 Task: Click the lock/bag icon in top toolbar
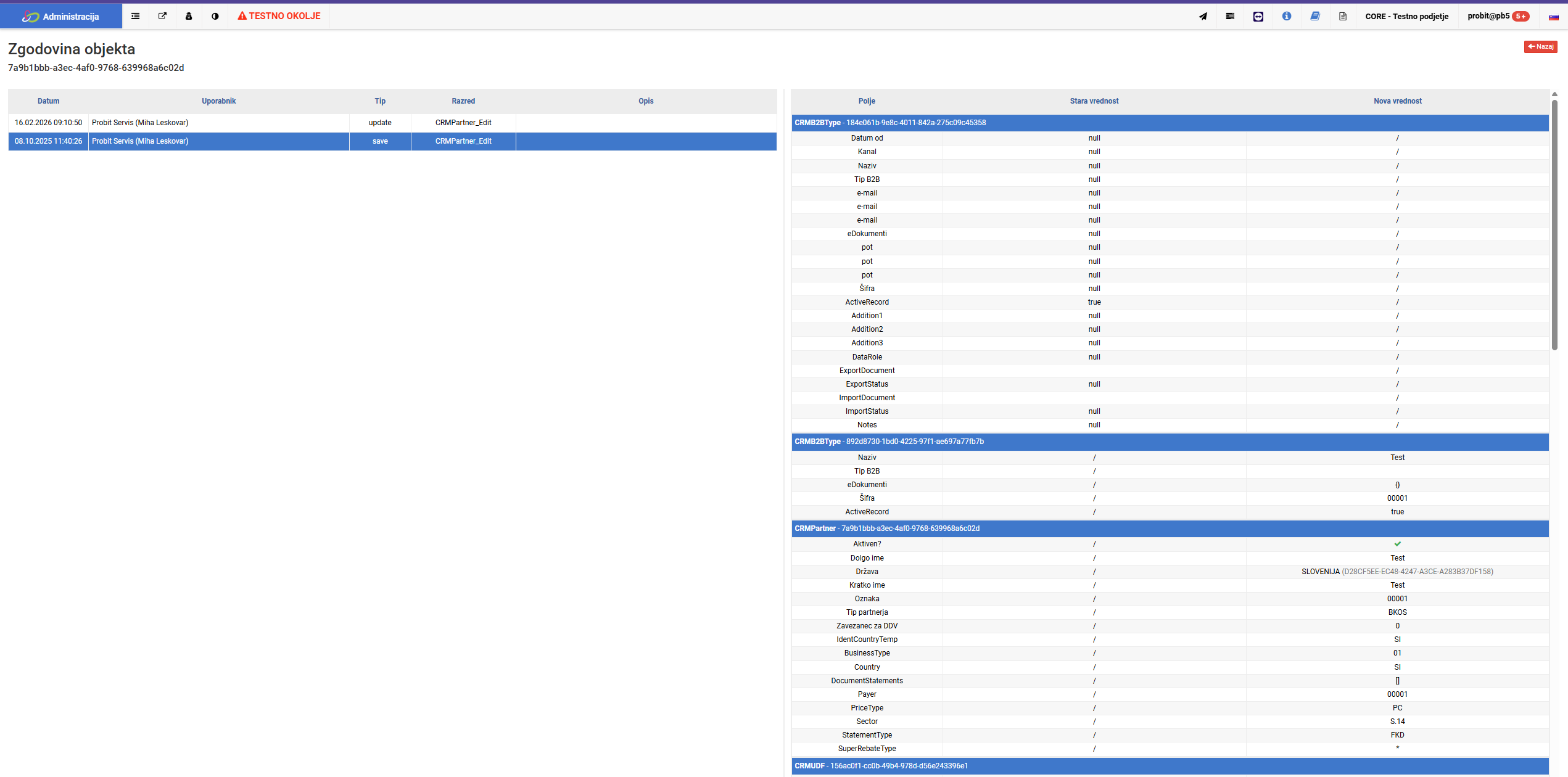click(x=189, y=16)
